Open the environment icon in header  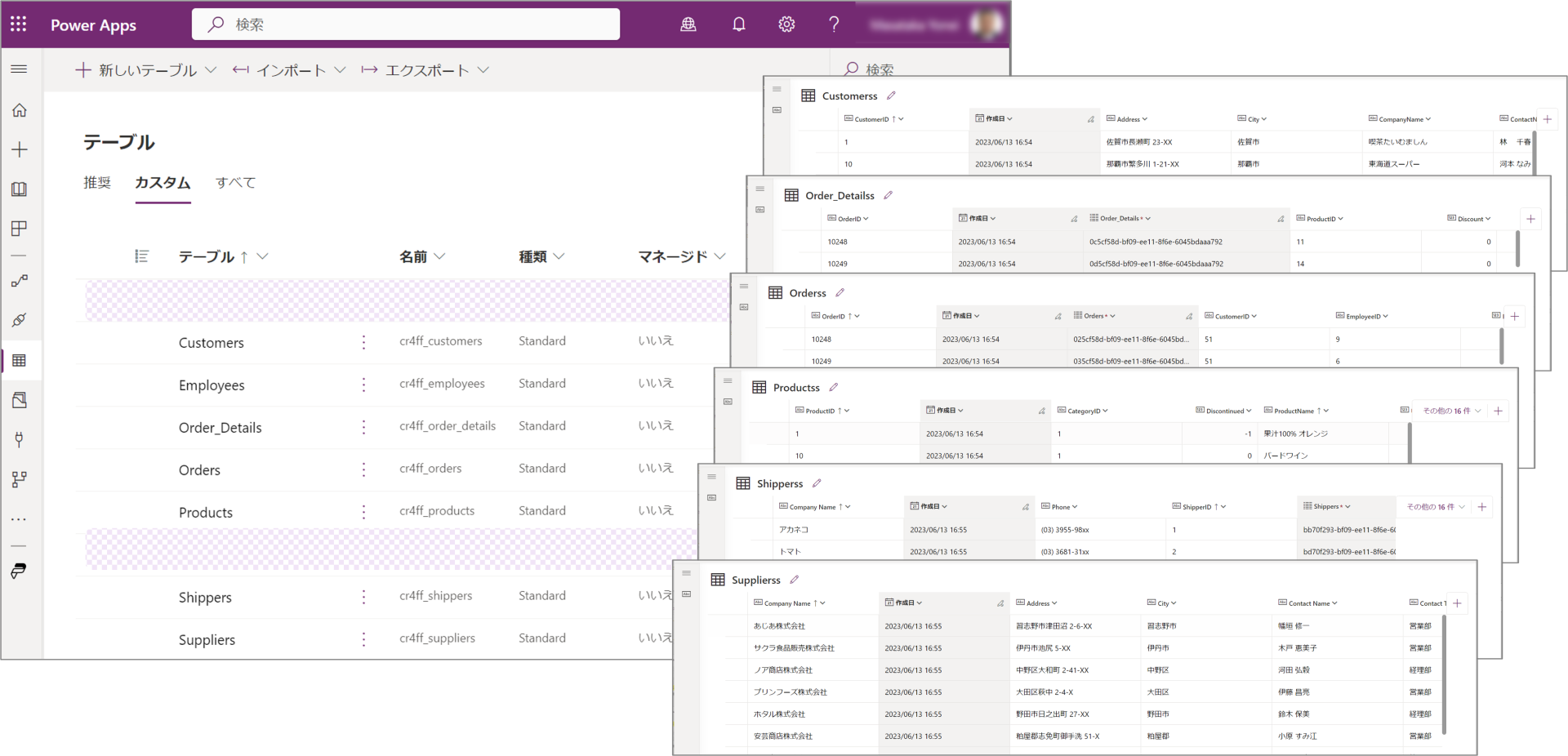688,24
